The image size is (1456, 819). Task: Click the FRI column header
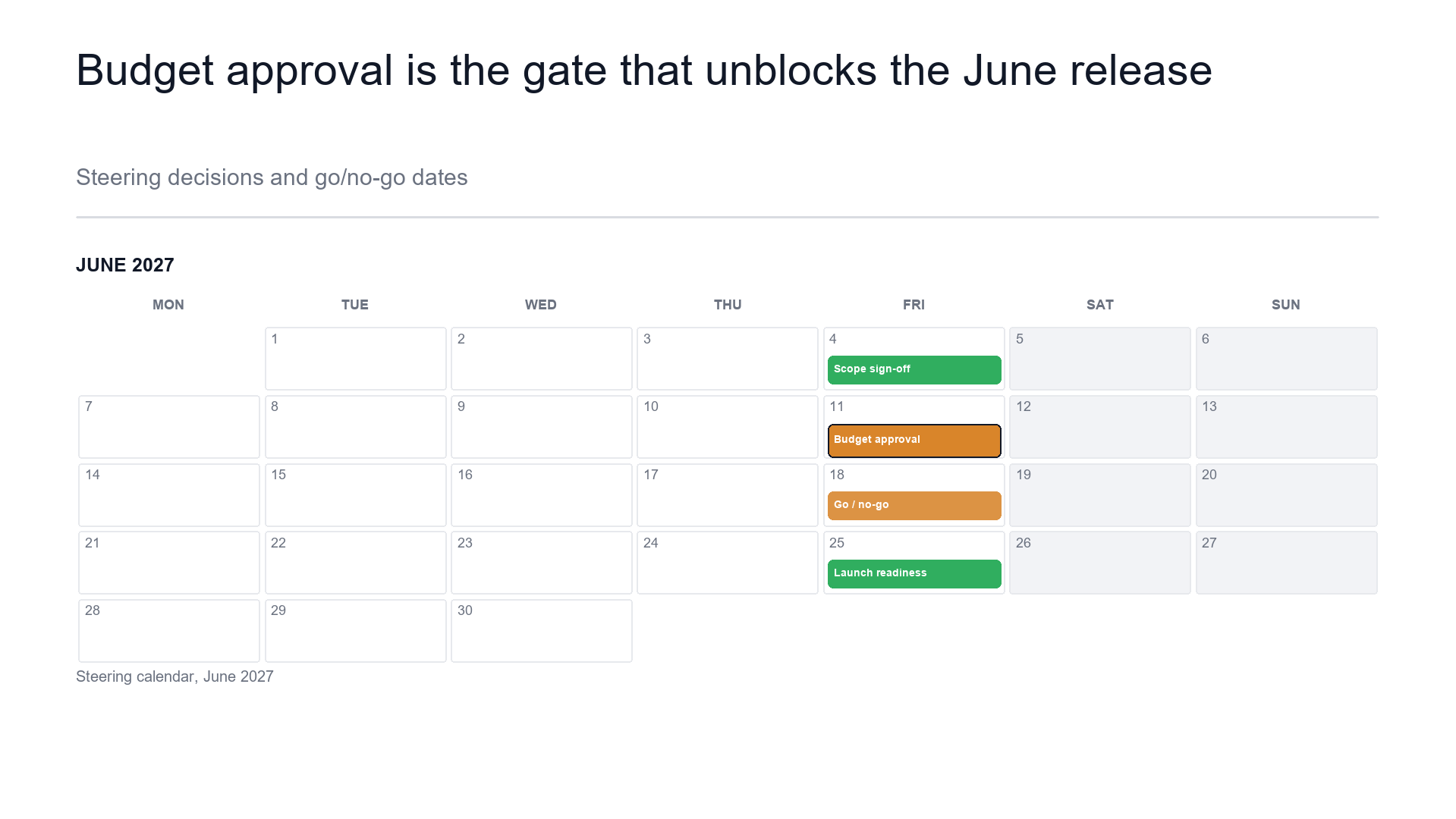(x=914, y=305)
